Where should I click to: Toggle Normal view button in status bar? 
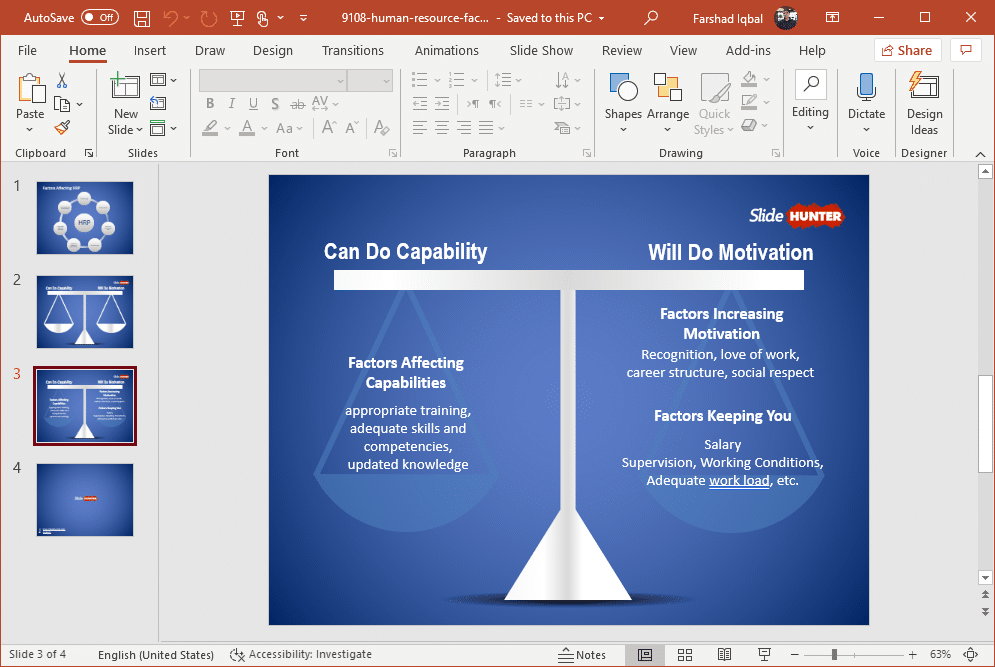coord(645,655)
